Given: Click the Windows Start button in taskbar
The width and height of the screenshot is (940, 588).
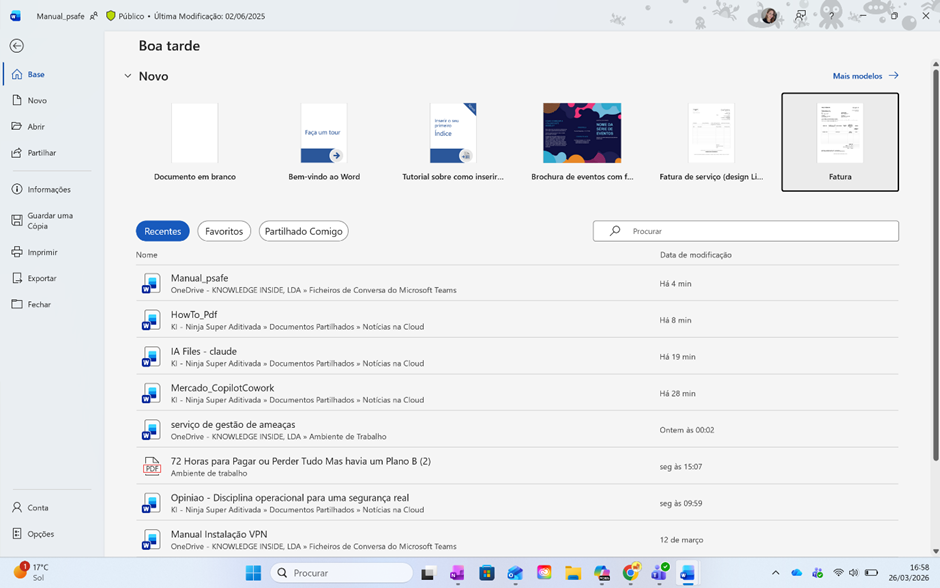Looking at the screenshot, I should (254, 573).
